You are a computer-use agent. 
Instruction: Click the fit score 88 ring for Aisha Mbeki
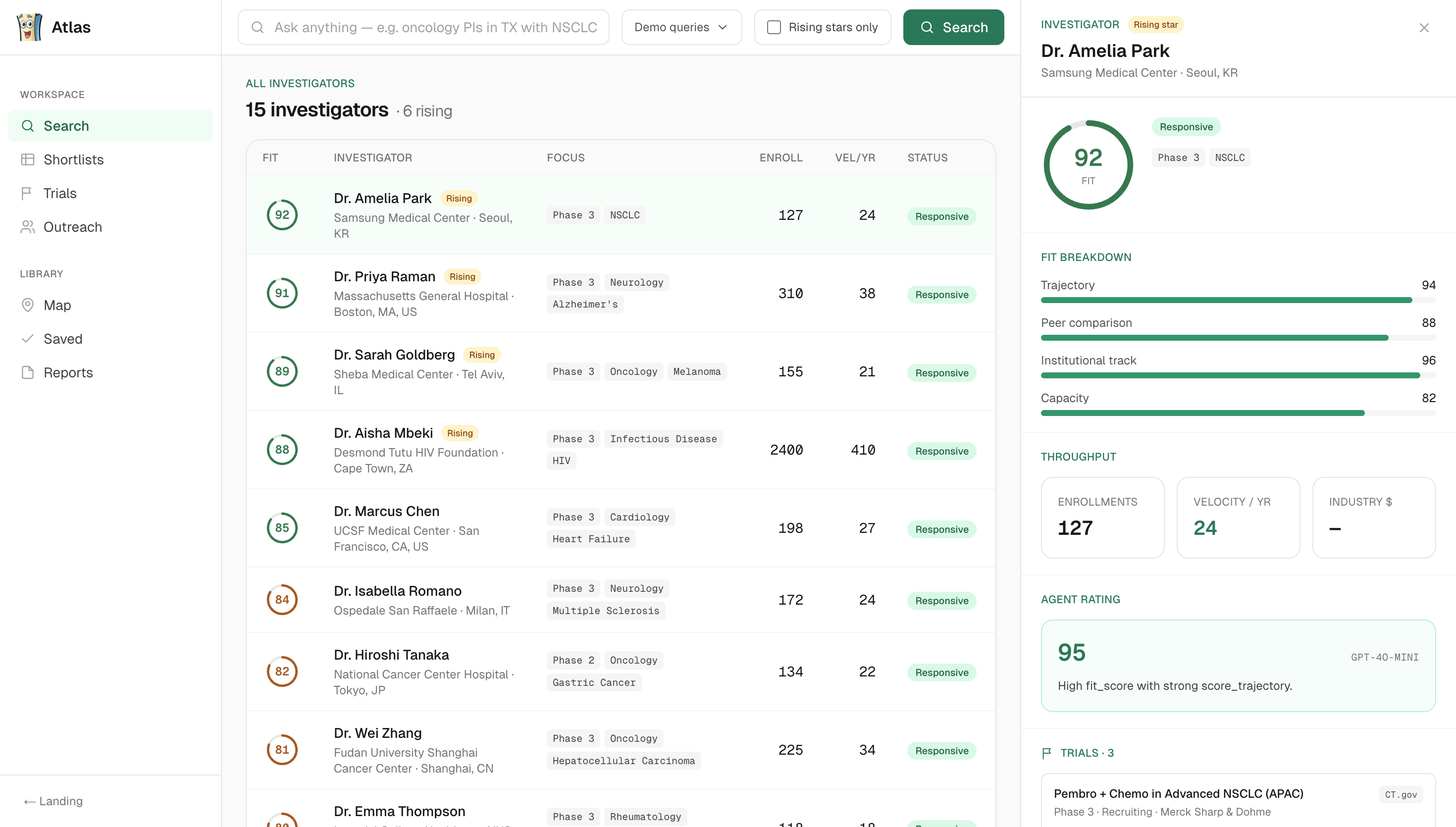click(x=282, y=450)
